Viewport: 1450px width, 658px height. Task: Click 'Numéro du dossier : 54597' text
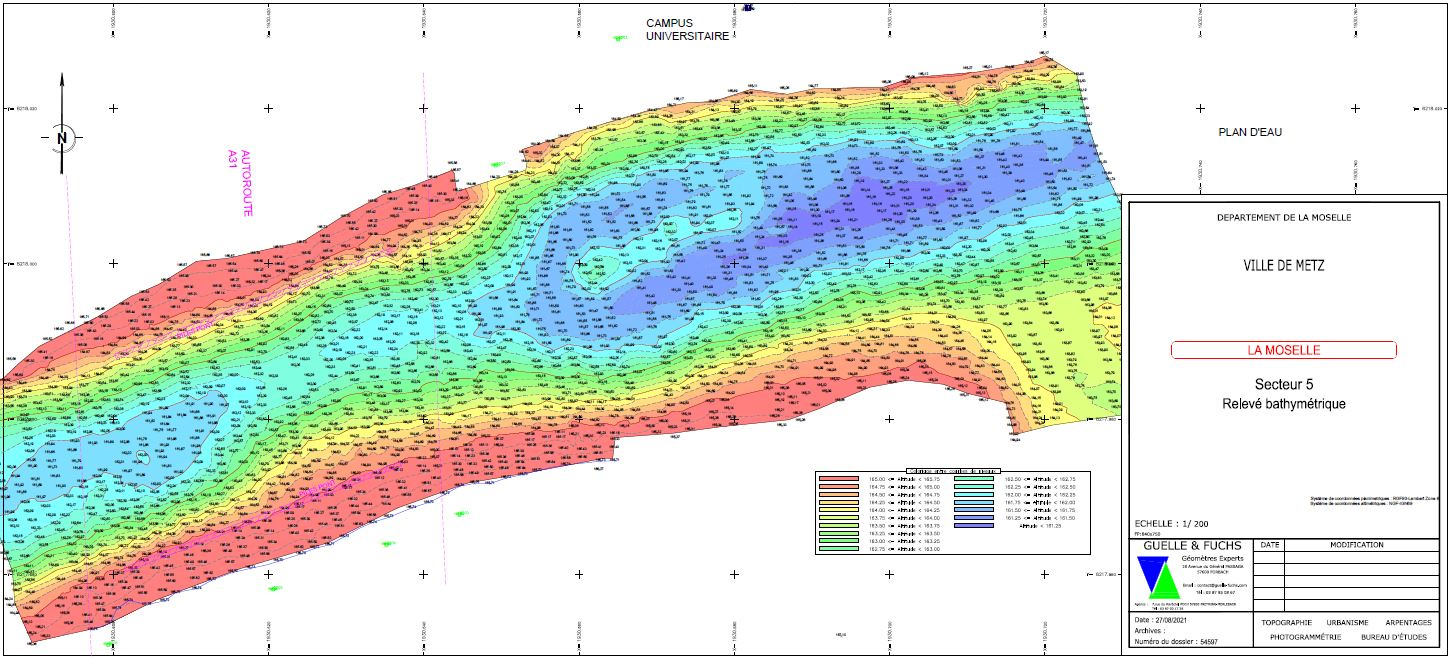pos(1175,642)
